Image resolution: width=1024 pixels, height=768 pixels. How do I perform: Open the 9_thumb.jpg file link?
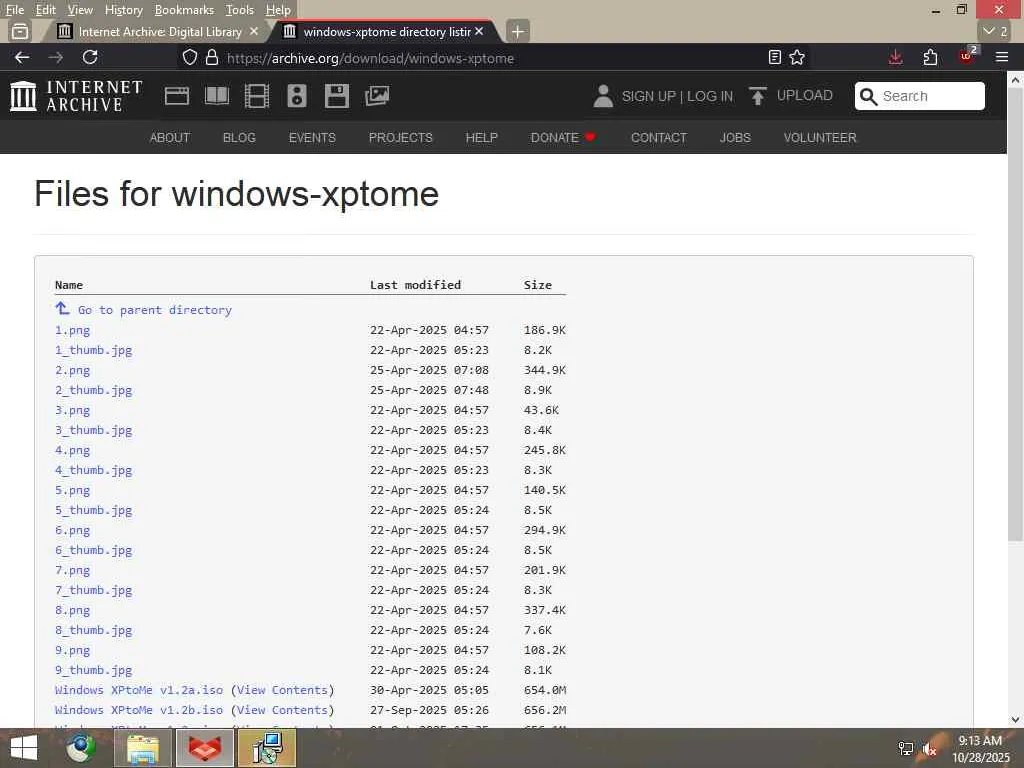93,670
